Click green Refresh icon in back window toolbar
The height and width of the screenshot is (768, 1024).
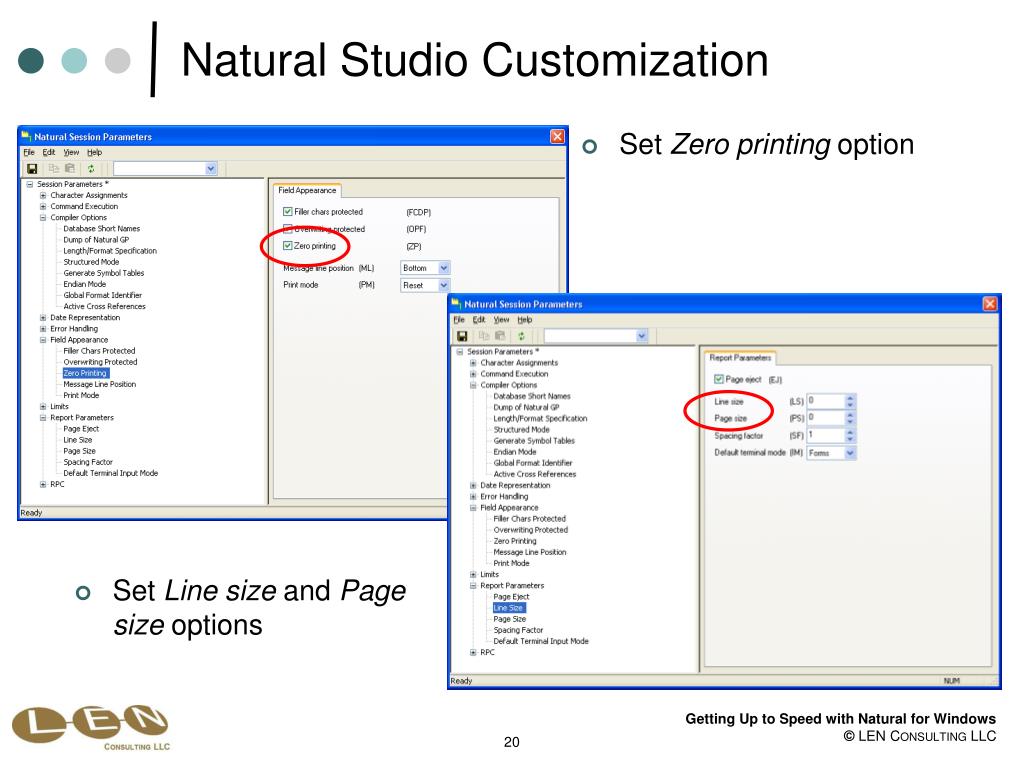[91, 168]
